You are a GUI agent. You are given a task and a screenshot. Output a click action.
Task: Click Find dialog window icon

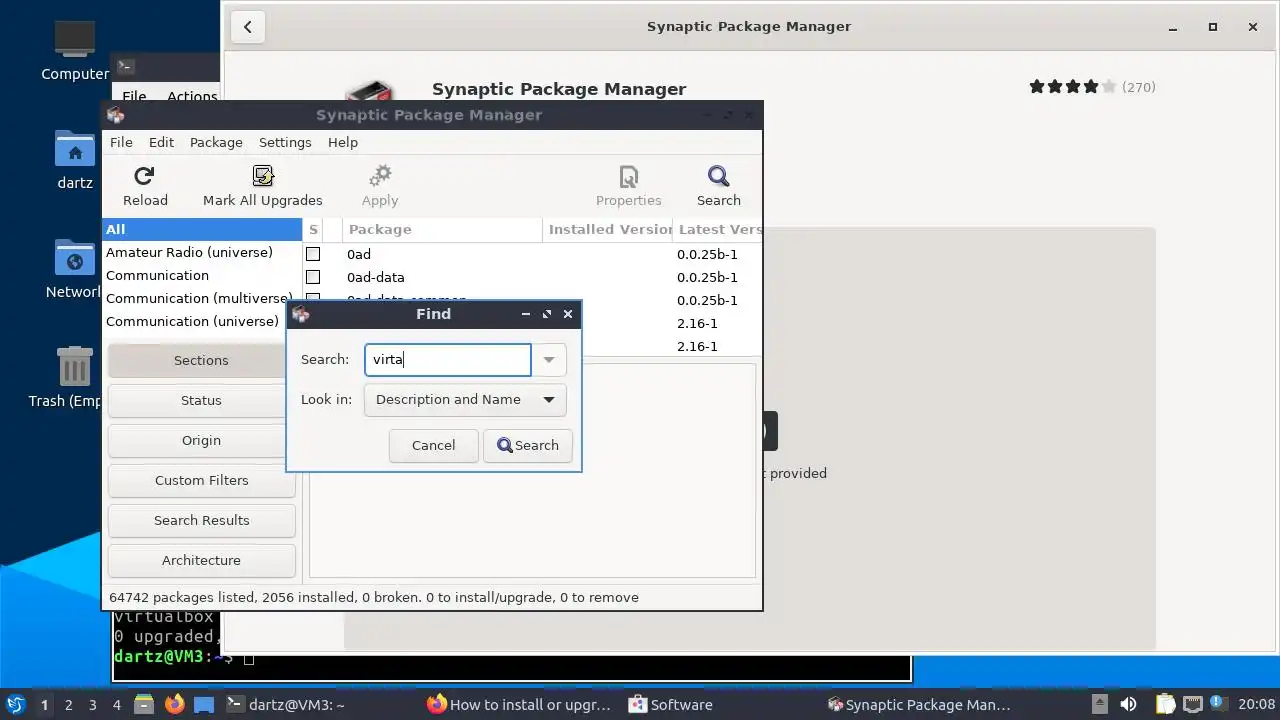pyautogui.click(x=300, y=314)
